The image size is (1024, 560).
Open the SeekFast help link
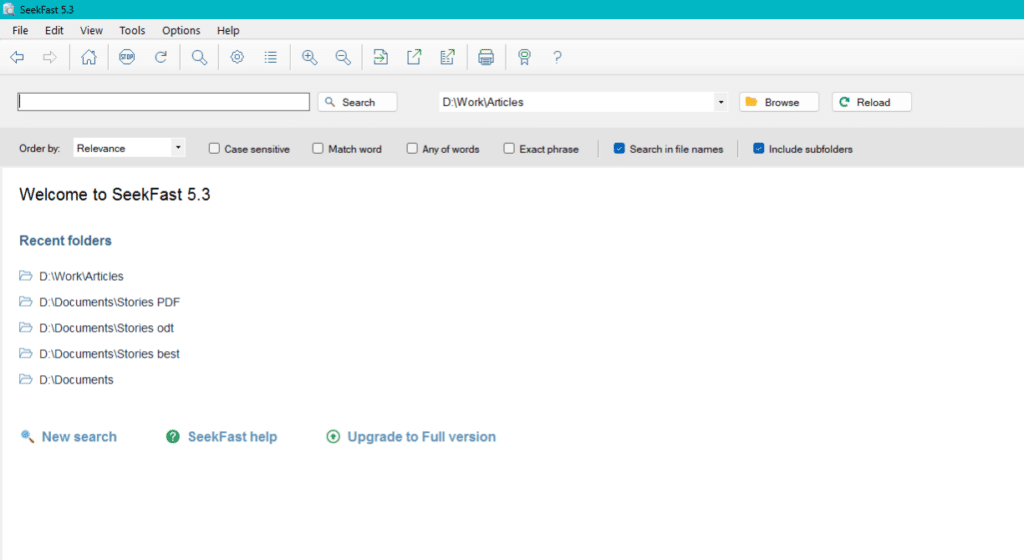232,437
